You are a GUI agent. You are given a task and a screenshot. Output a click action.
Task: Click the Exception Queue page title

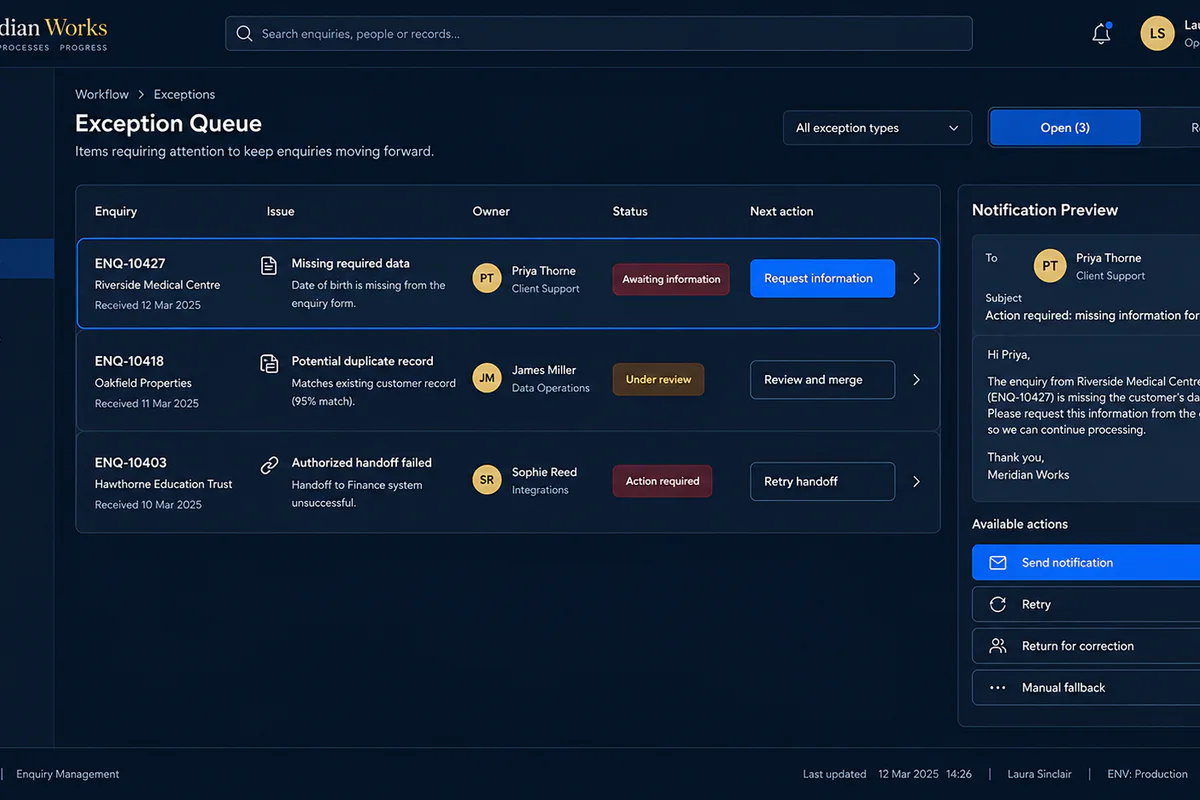coord(168,124)
